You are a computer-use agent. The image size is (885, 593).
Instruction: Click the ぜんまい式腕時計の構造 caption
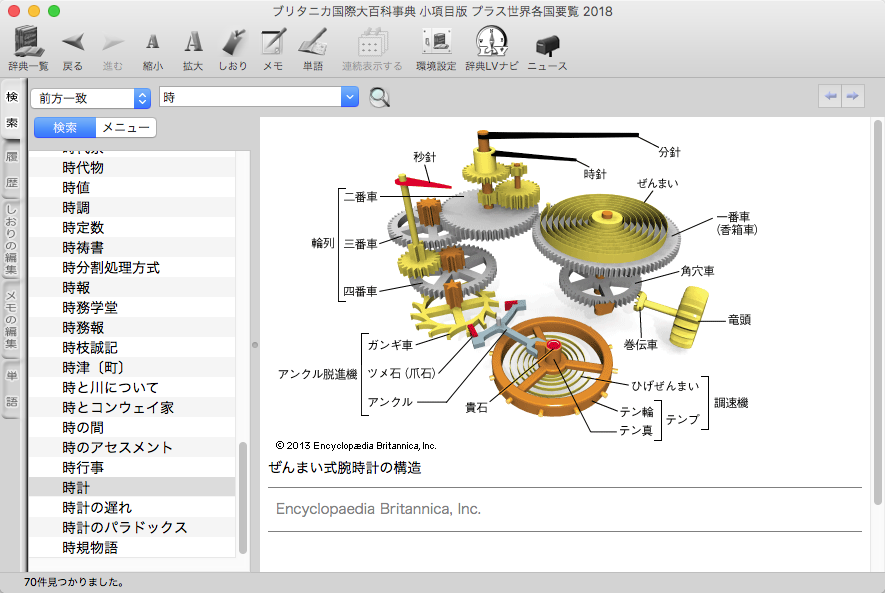coord(345,468)
